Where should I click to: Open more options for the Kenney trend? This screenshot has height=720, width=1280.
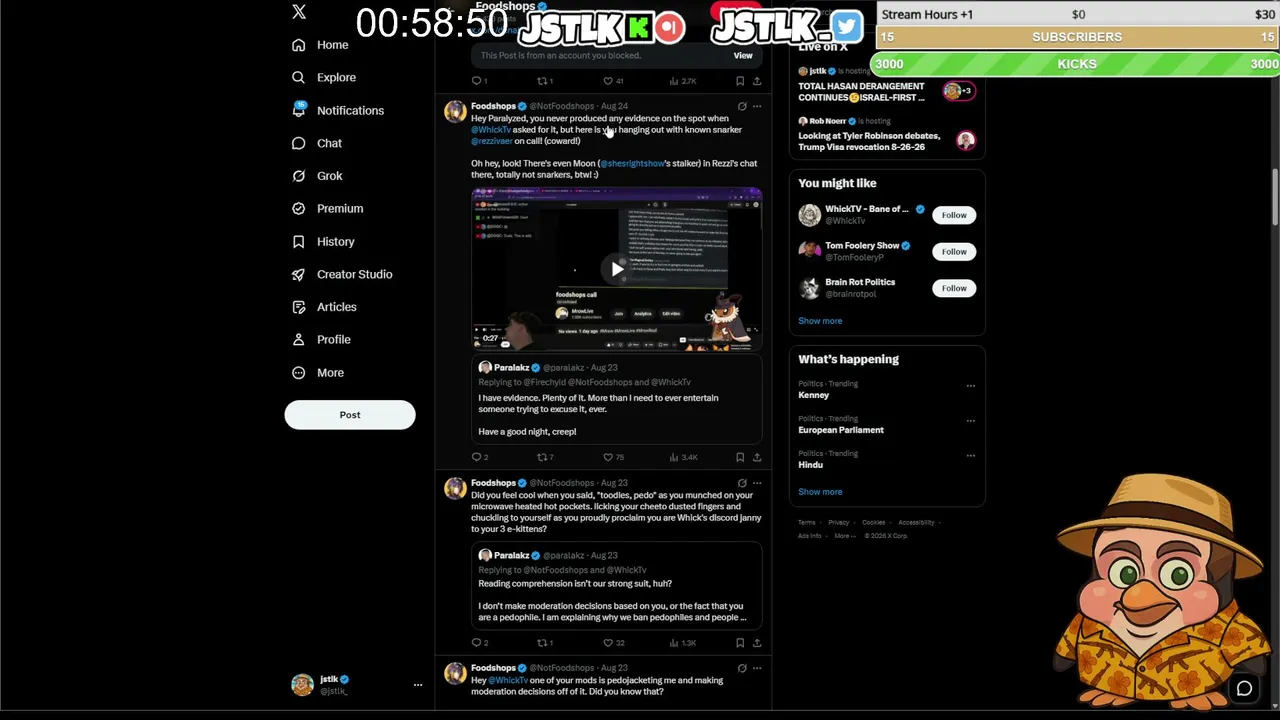[970, 385]
